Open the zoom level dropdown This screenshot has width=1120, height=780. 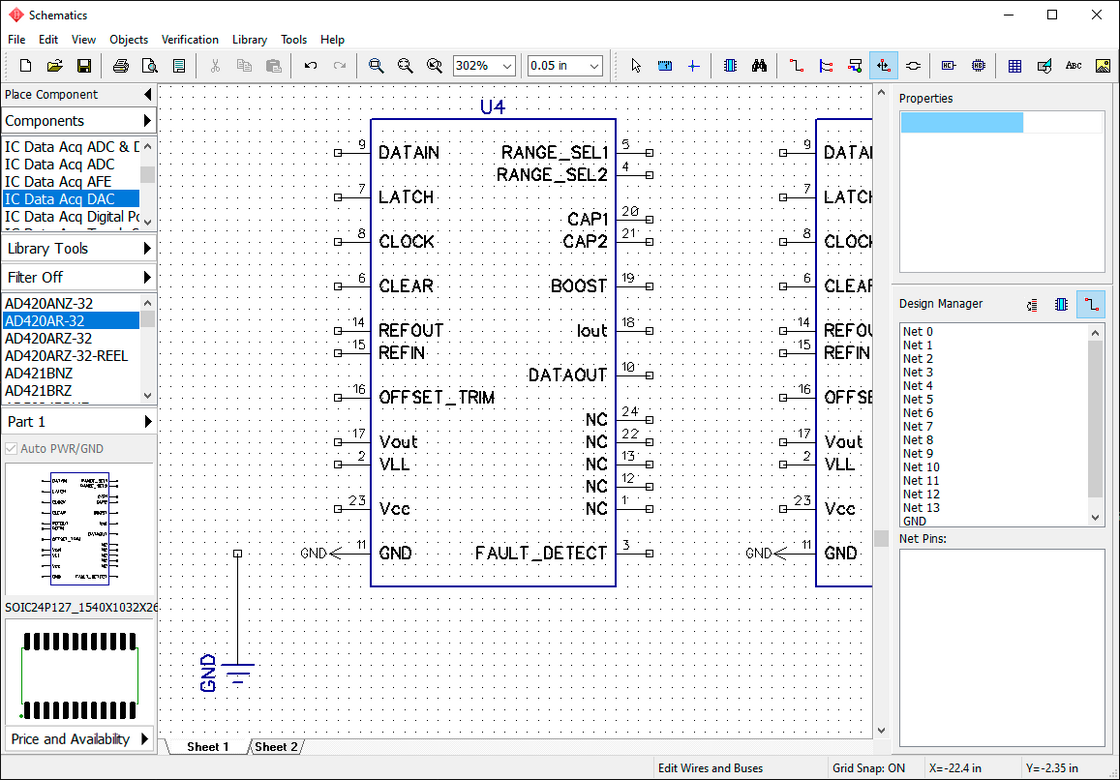[x=508, y=66]
